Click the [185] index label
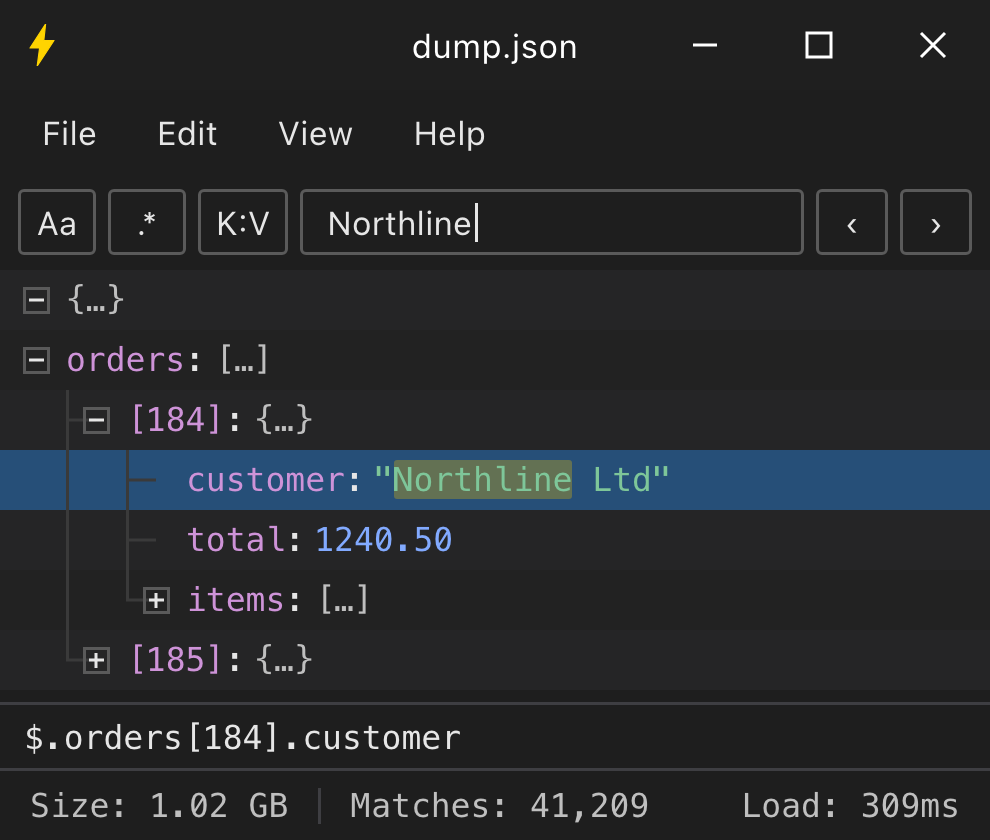Screen dimensions: 990x840 click(176, 659)
